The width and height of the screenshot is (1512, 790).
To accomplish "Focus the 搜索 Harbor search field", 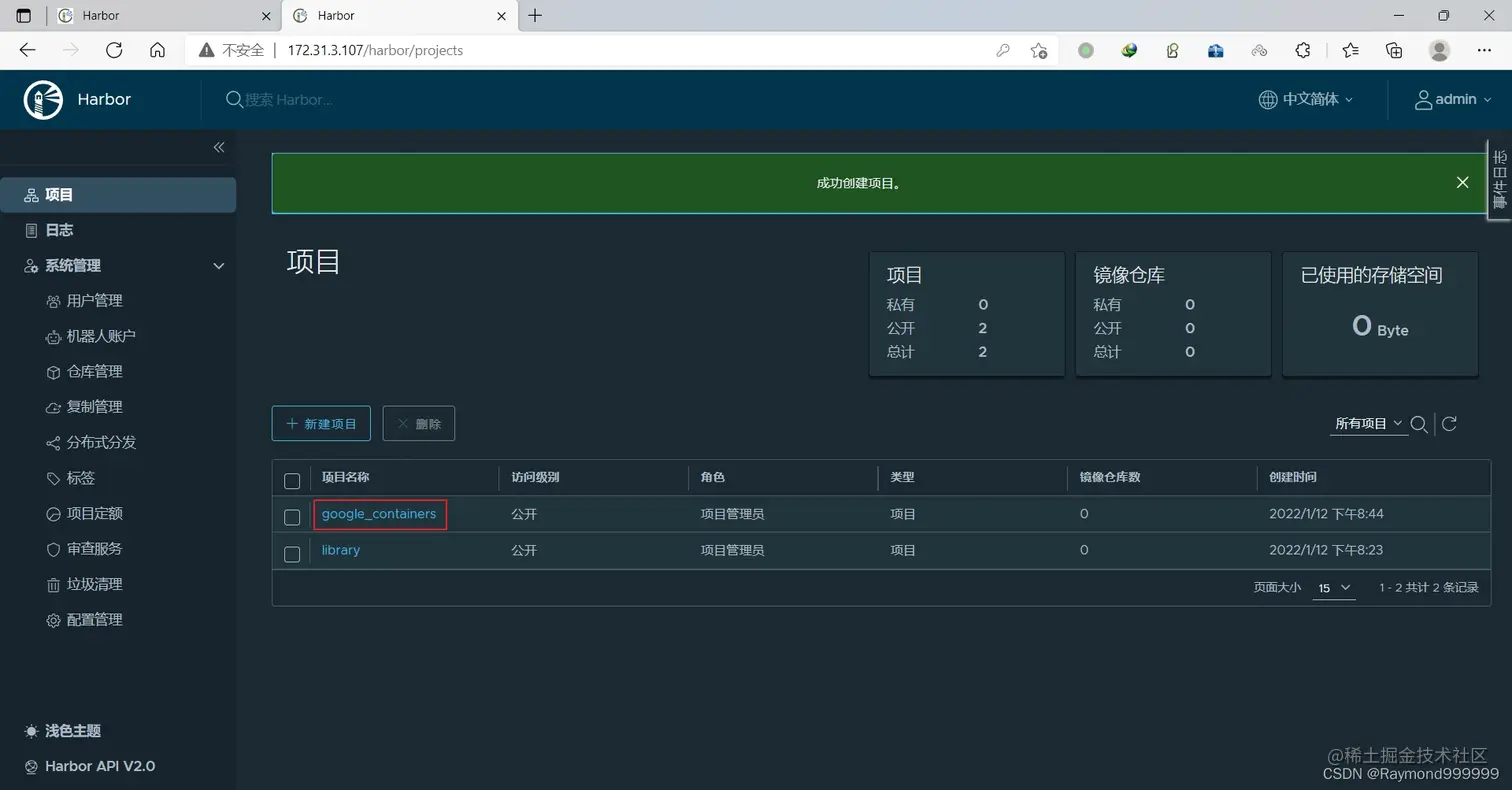I will click(290, 99).
